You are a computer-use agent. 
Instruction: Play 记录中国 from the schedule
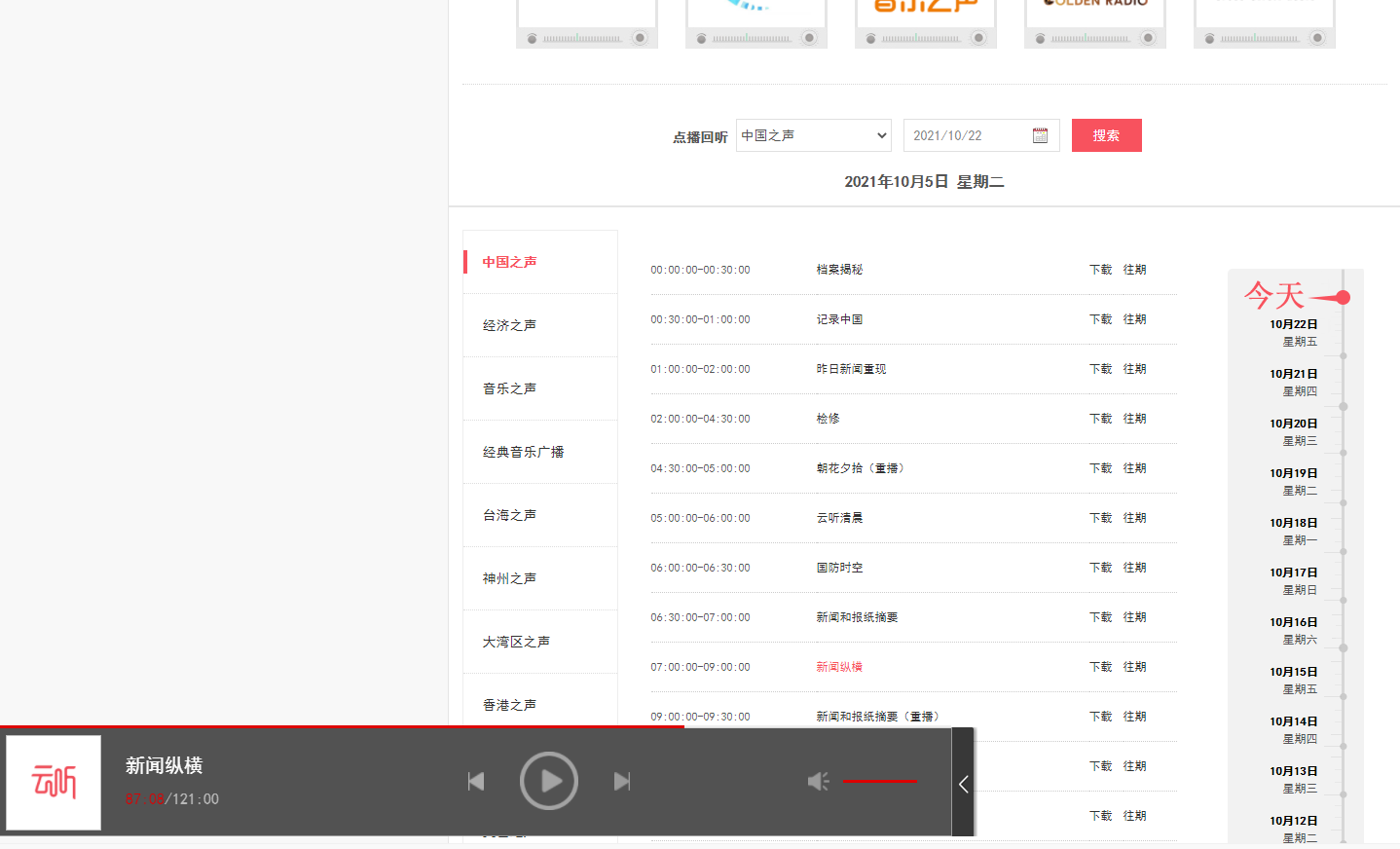[839, 319]
